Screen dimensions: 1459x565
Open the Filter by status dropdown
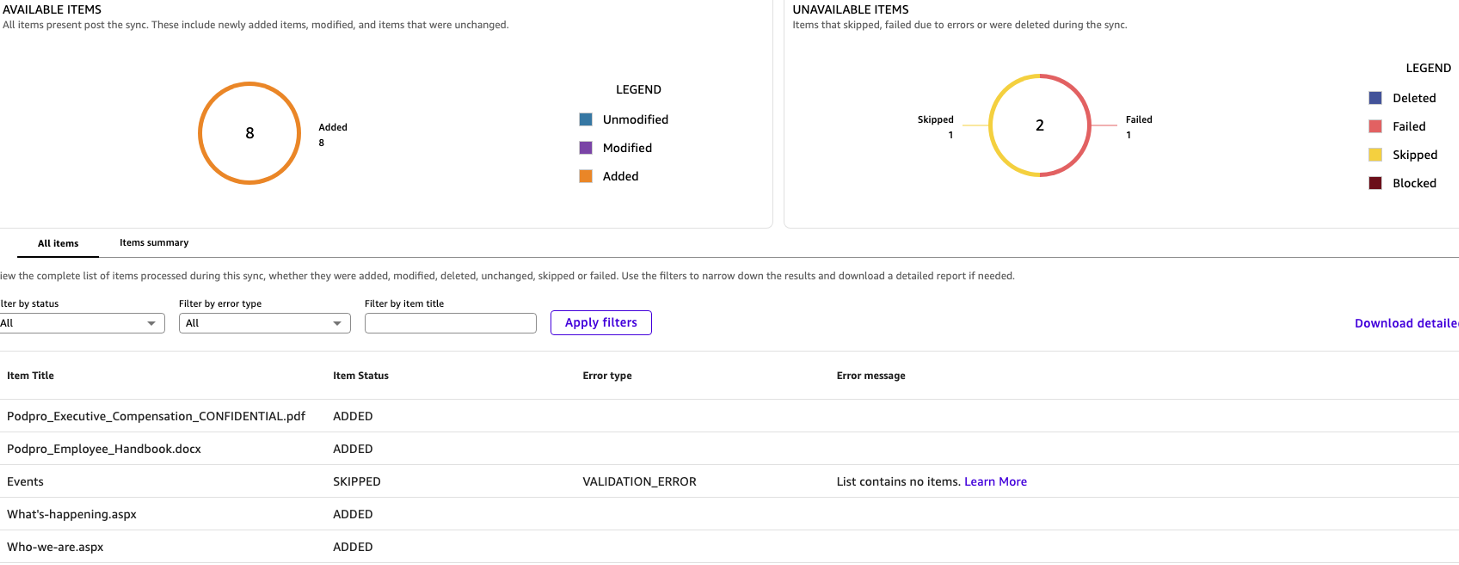pyautogui.click(x=80, y=323)
